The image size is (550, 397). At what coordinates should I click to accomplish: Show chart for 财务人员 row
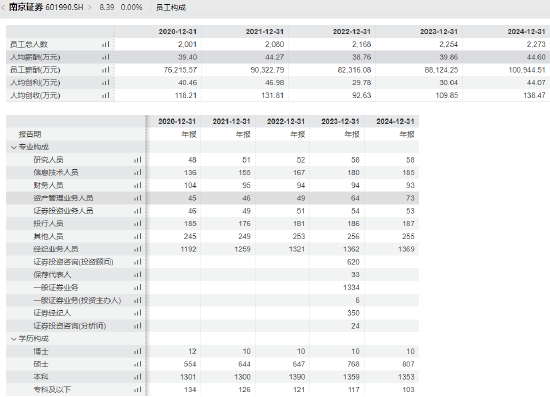[x=138, y=185]
